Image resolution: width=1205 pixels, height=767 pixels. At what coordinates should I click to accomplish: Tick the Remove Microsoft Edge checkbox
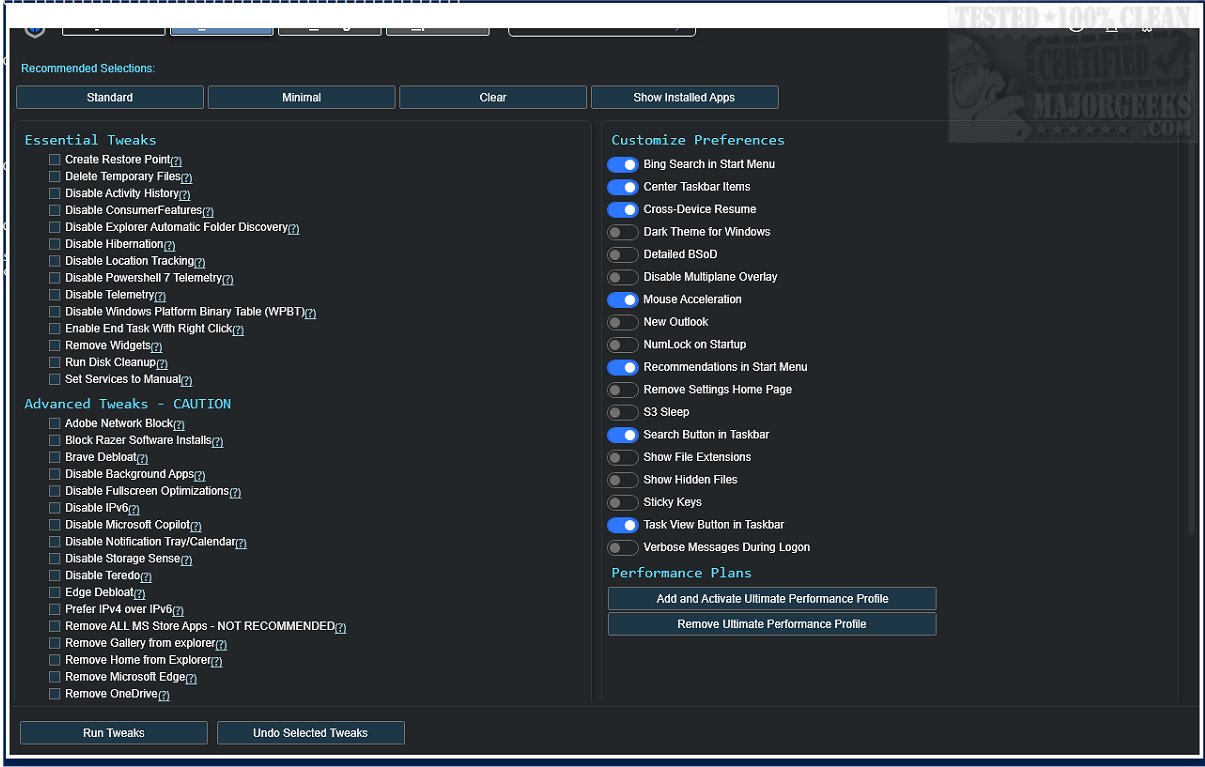(x=55, y=677)
